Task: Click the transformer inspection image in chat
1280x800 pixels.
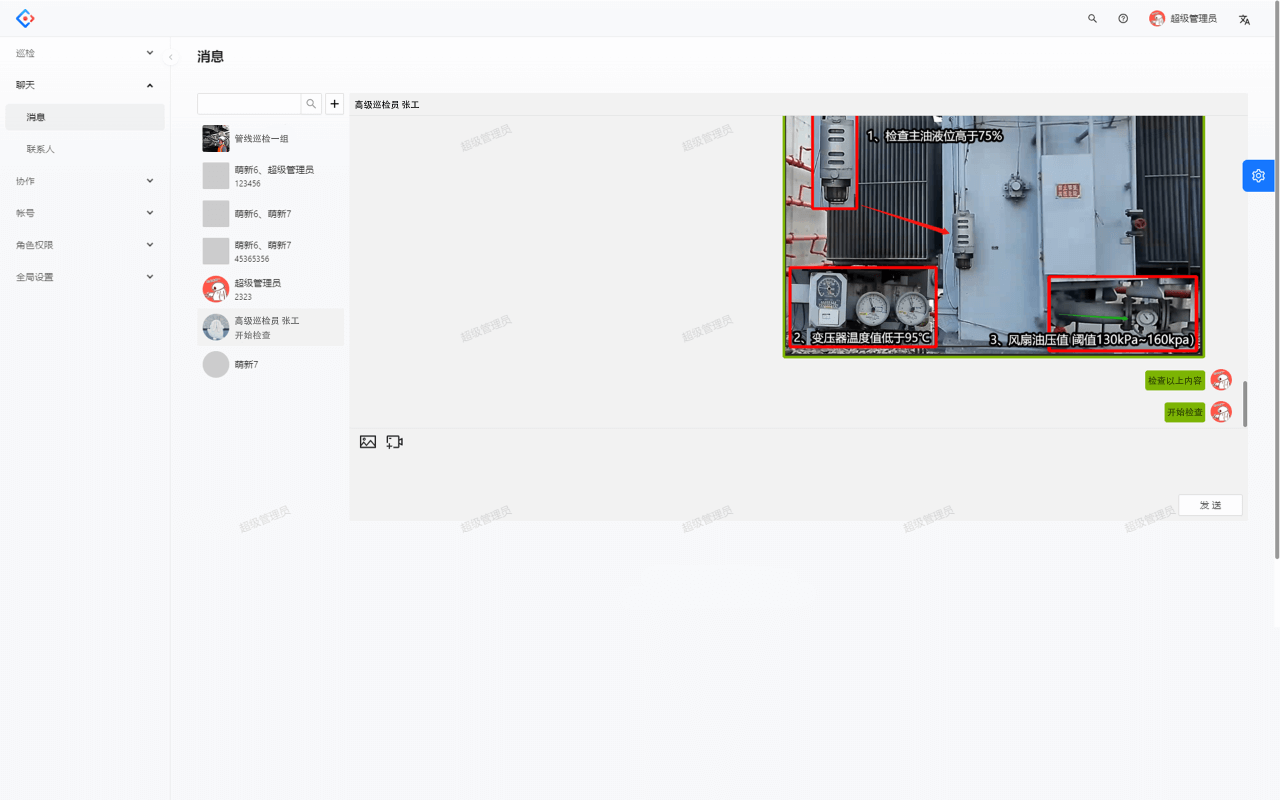Action: (993, 236)
